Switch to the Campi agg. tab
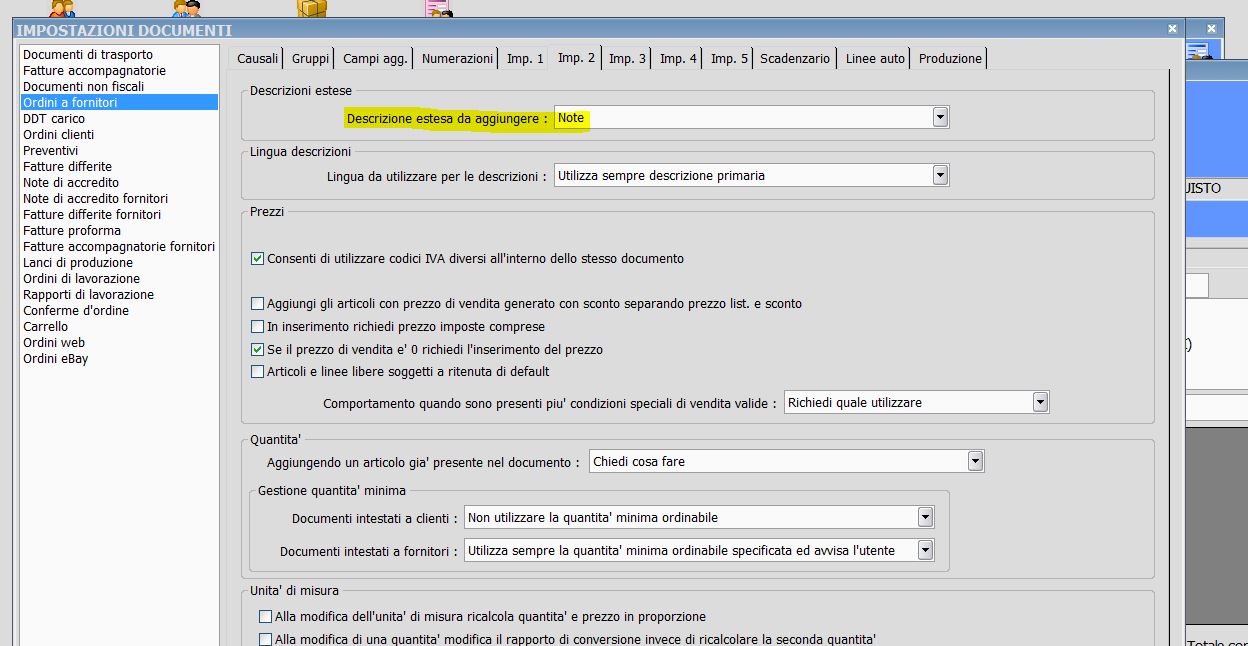Viewport: 1248px width, 646px height. click(375, 59)
